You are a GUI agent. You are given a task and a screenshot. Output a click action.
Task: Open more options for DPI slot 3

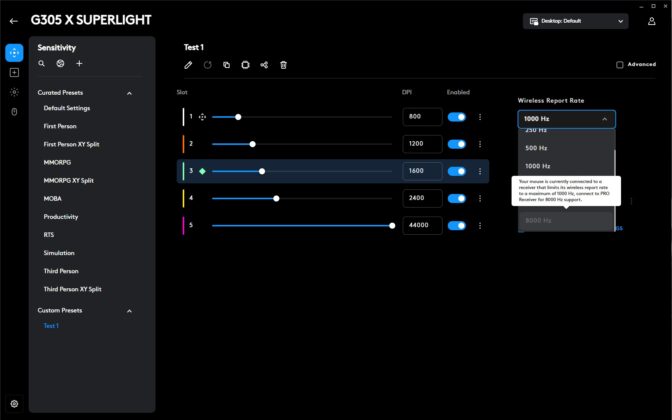(480, 171)
